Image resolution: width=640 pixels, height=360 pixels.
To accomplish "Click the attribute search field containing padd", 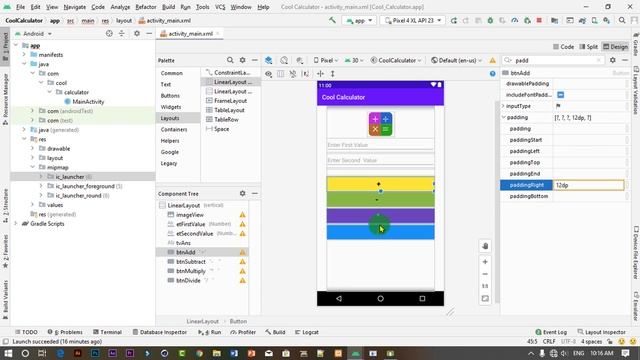I will tap(553, 60).
